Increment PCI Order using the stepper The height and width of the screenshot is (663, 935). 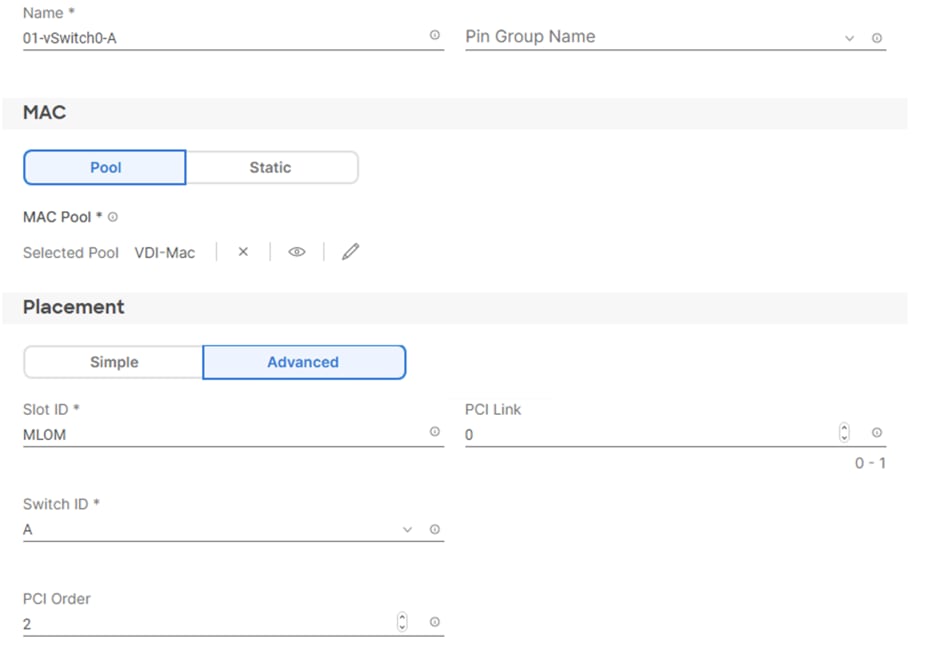[400, 617]
